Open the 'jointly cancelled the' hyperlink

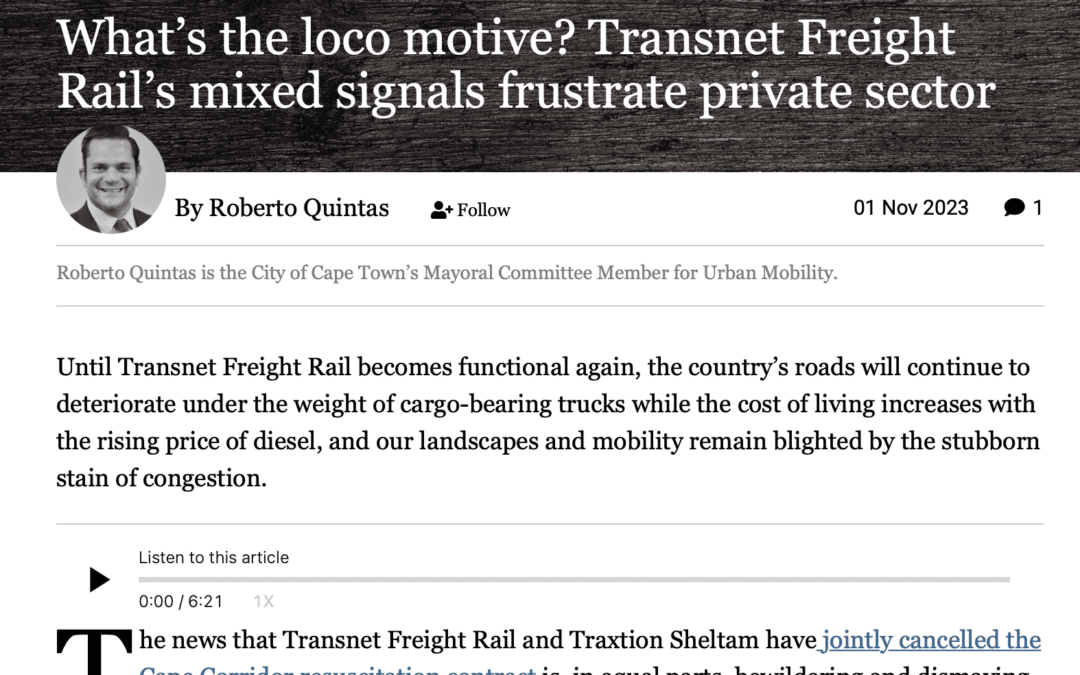coord(932,640)
